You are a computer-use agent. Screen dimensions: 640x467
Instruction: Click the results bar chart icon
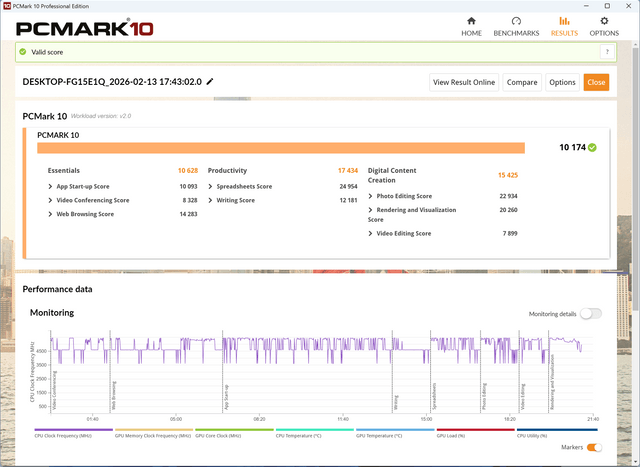[x=564, y=21]
